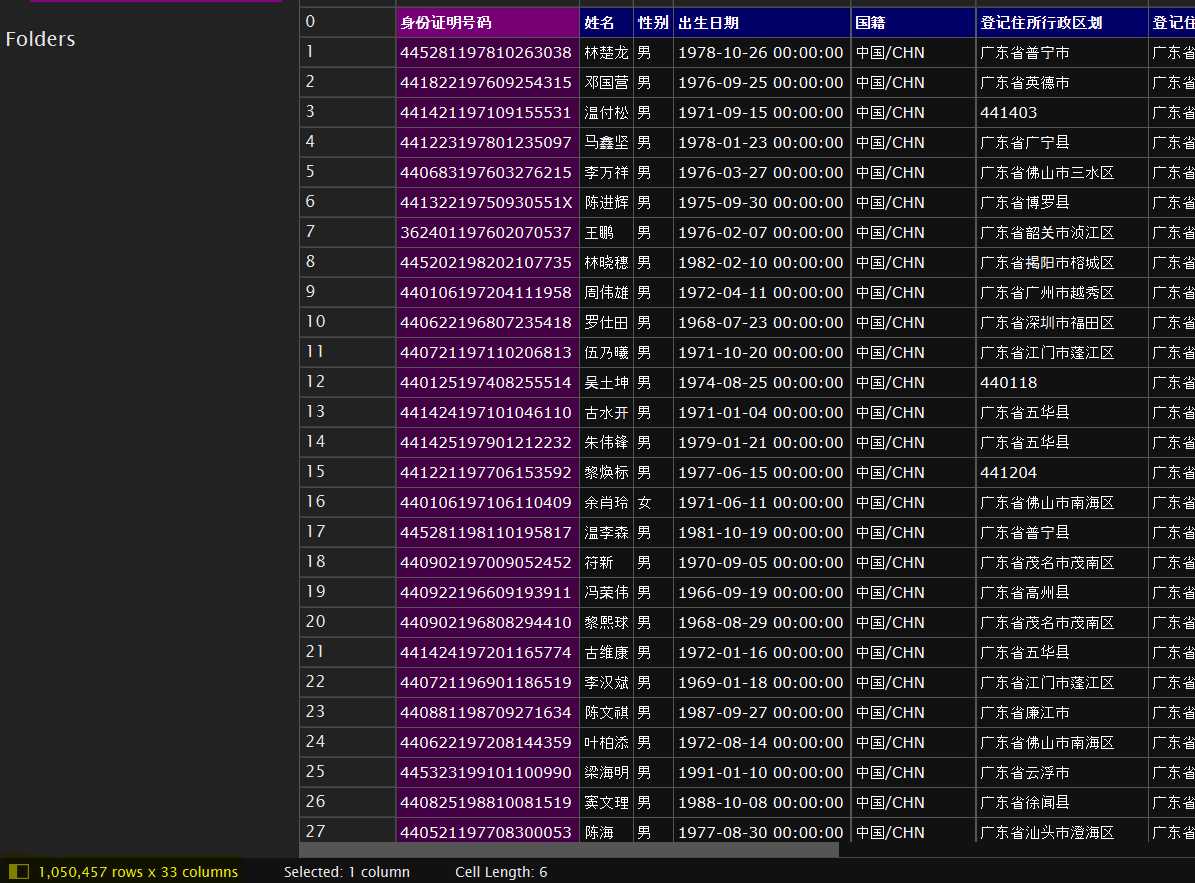Click the 'Cell Length: 6' status text
The image size is (1195, 883).
(501, 872)
